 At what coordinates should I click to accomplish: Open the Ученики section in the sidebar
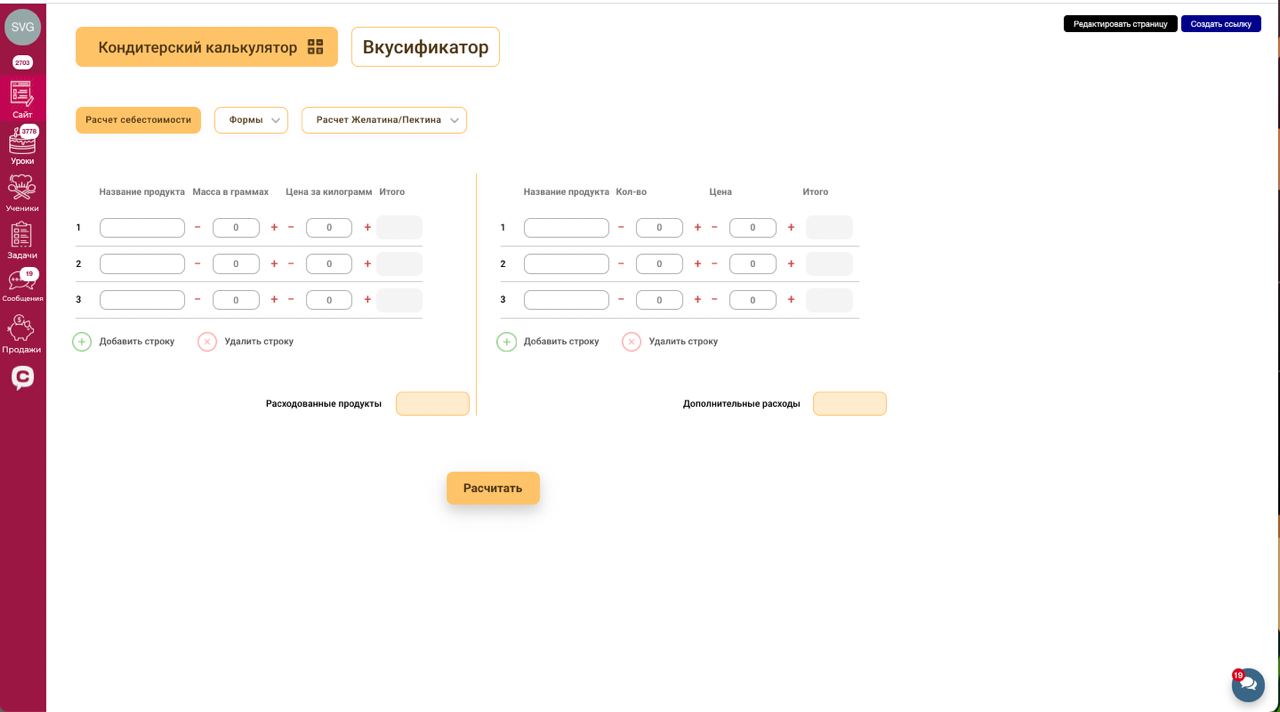pos(22,193)
